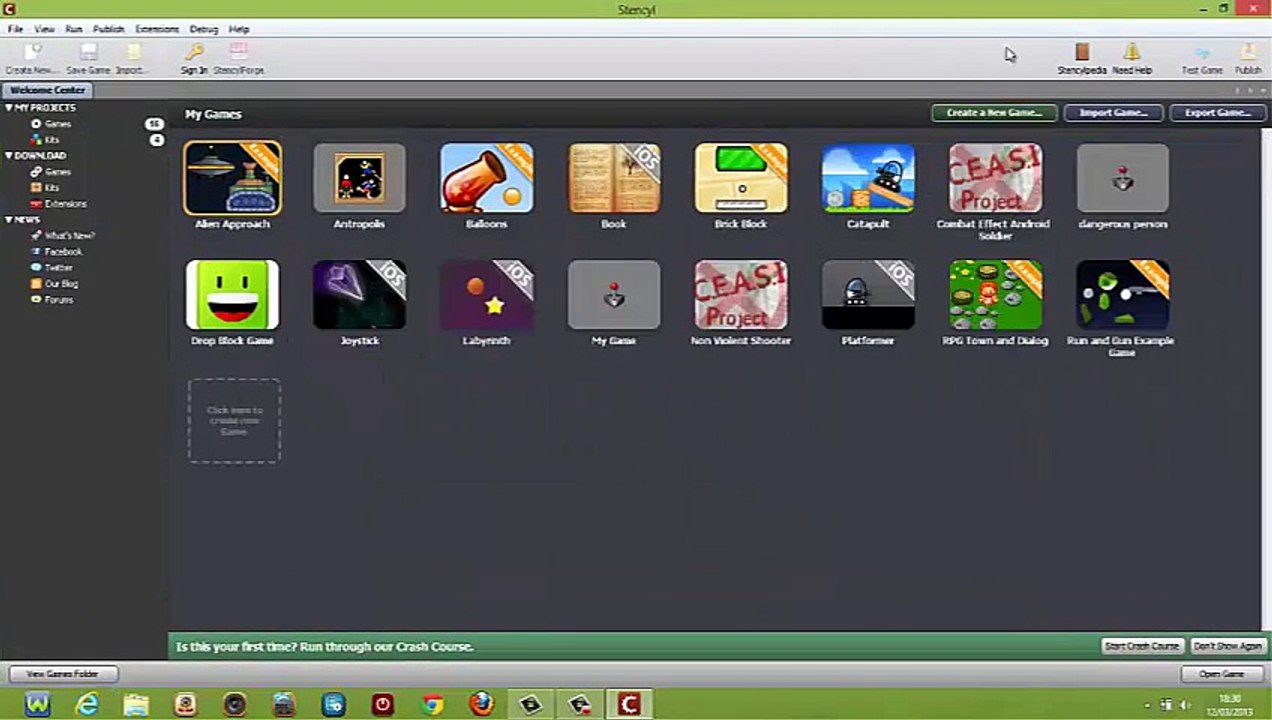1272x720 pixels.
Task: Open File Explorer from the taskbar
Action: point(136,704)
